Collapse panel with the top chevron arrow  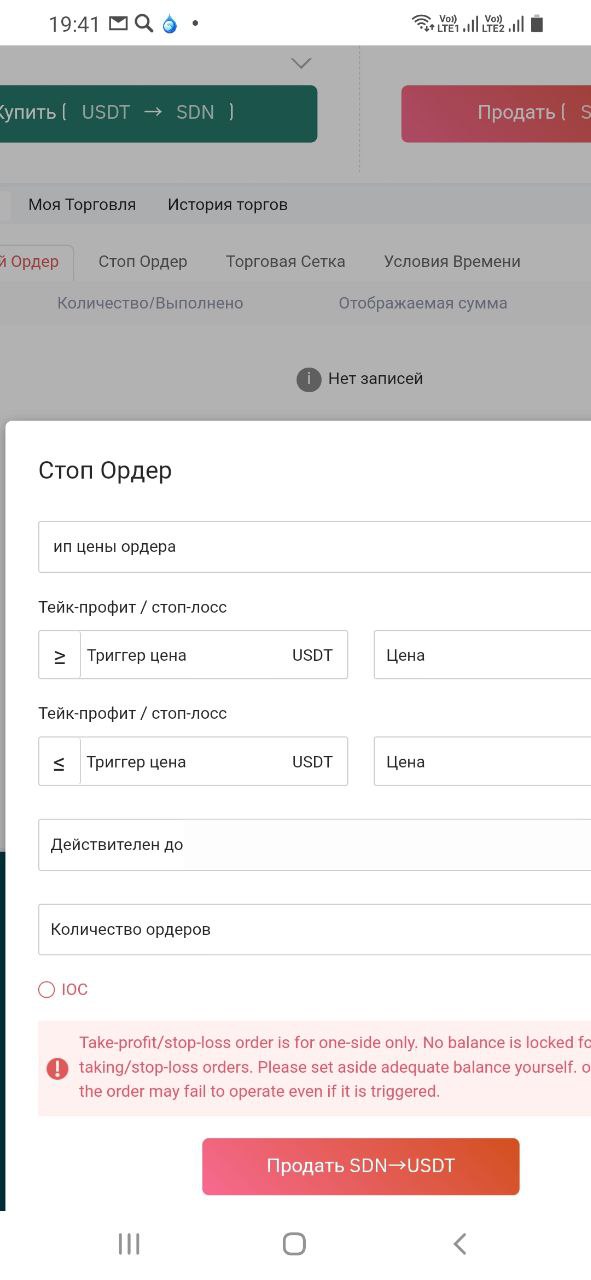click(301, 63)
